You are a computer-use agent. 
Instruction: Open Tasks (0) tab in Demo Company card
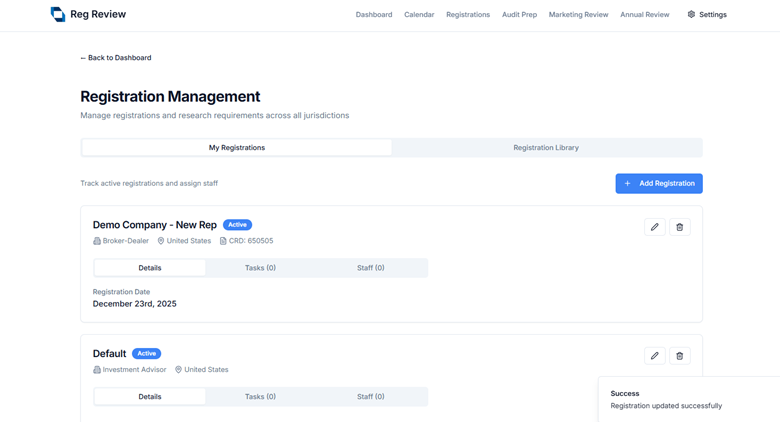click(x=260, y=268)
